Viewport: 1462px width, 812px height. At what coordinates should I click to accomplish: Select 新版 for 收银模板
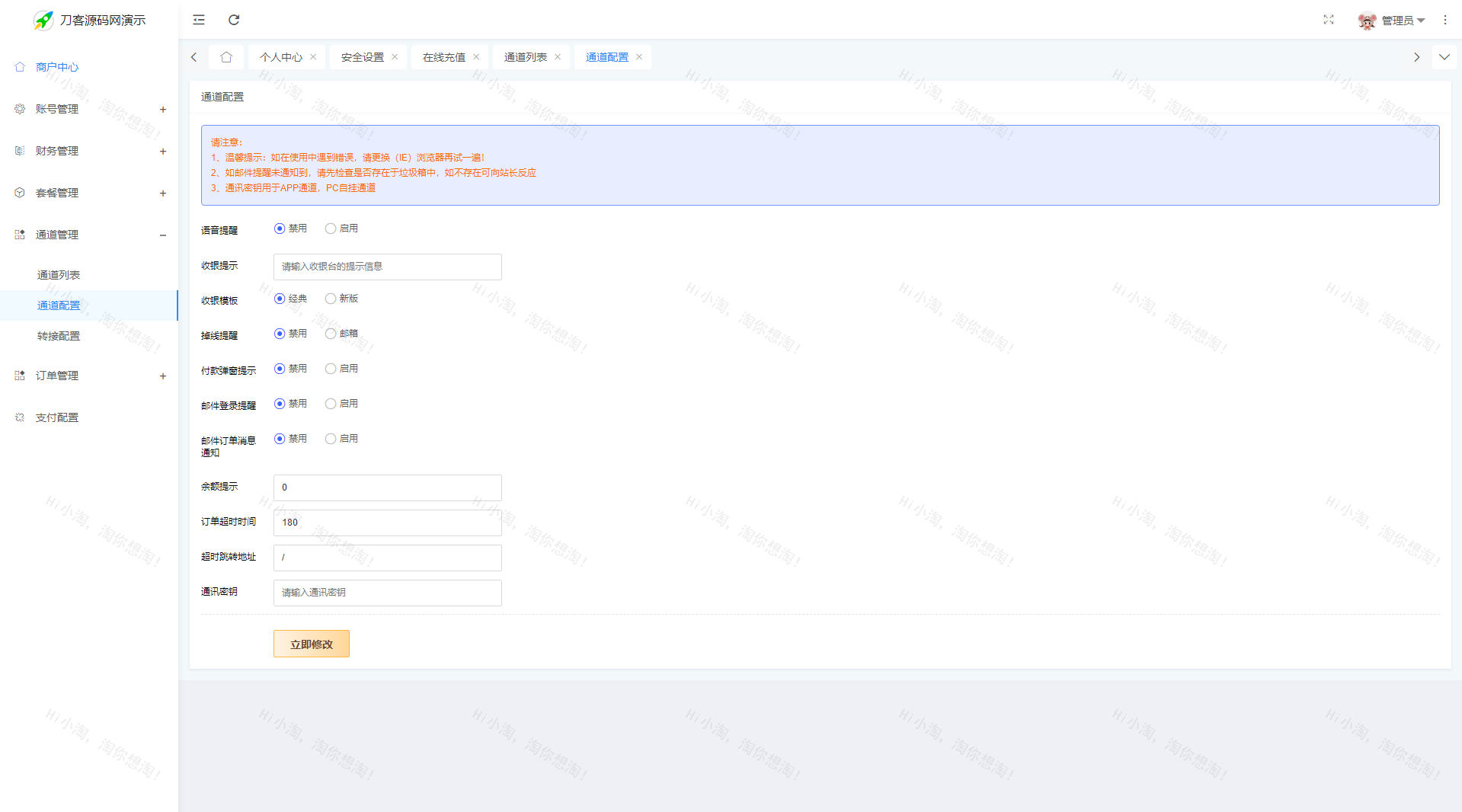[331, 299]
